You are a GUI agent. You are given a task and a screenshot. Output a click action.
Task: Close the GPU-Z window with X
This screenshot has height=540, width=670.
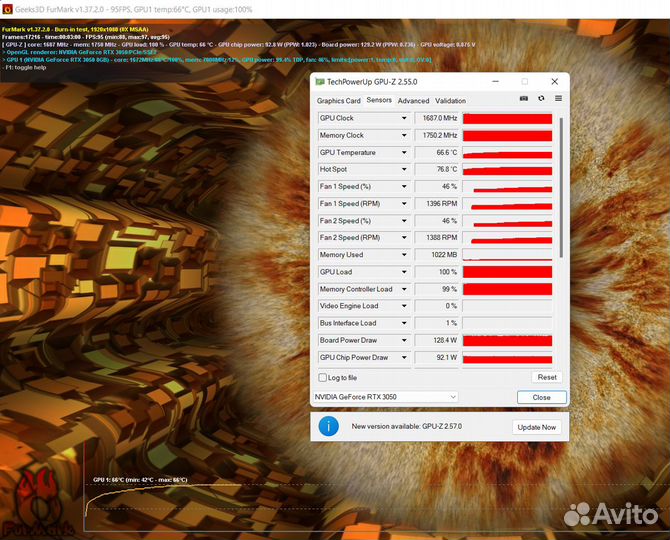555,81
